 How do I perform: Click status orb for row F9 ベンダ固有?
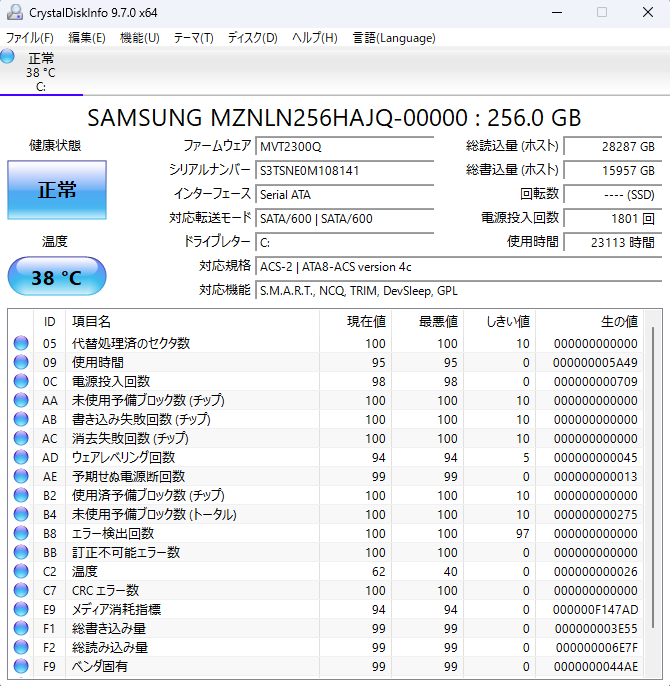click(21, 666)
